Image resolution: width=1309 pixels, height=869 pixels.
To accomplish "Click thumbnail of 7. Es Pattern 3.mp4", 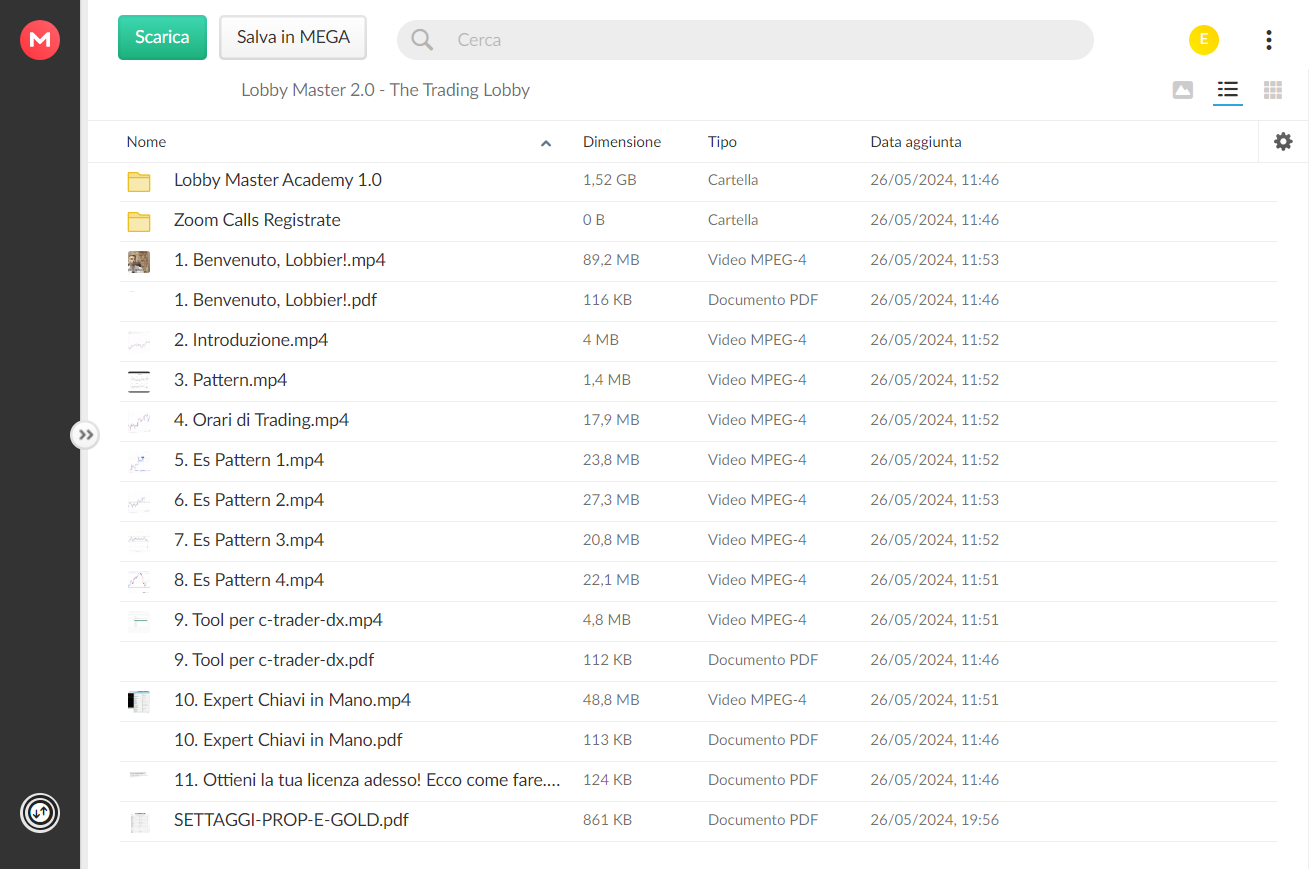I will pos(139,541).
